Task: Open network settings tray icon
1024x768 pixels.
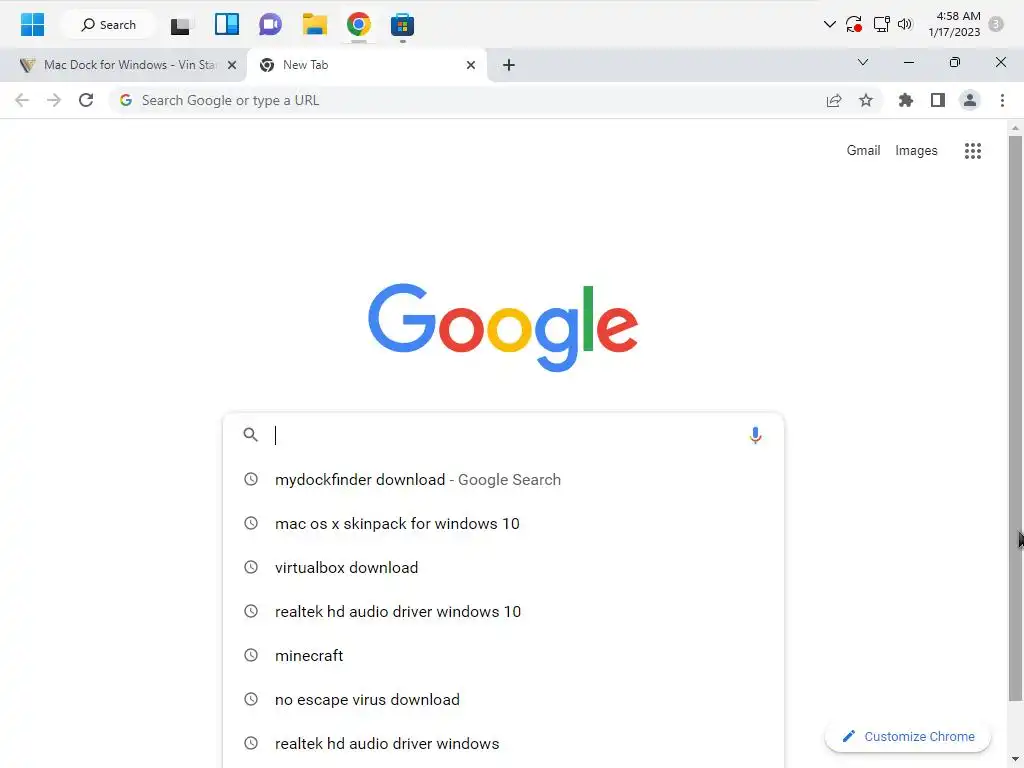Action: [x=882, y=25]
